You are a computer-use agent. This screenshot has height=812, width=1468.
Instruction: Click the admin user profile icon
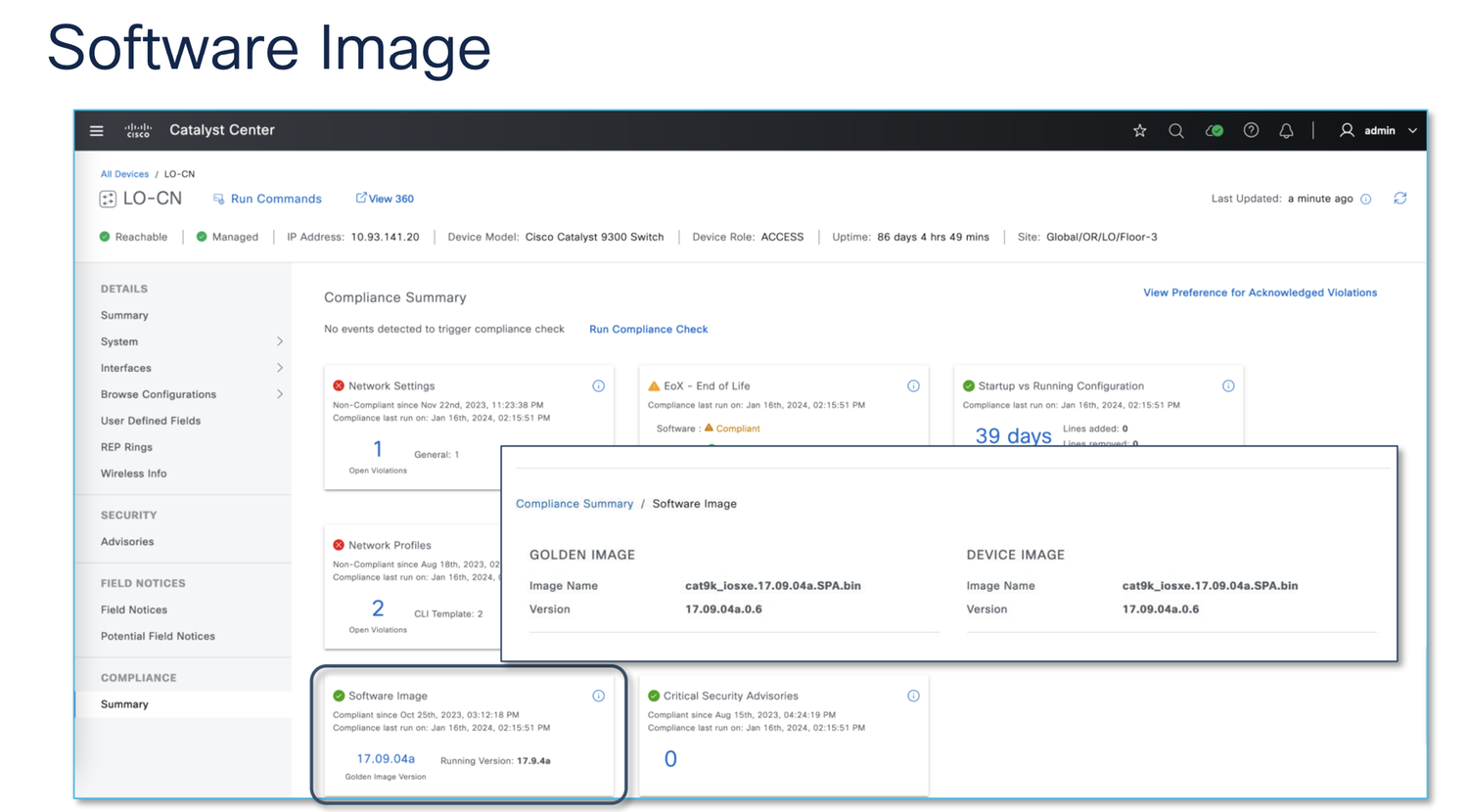1347,130
